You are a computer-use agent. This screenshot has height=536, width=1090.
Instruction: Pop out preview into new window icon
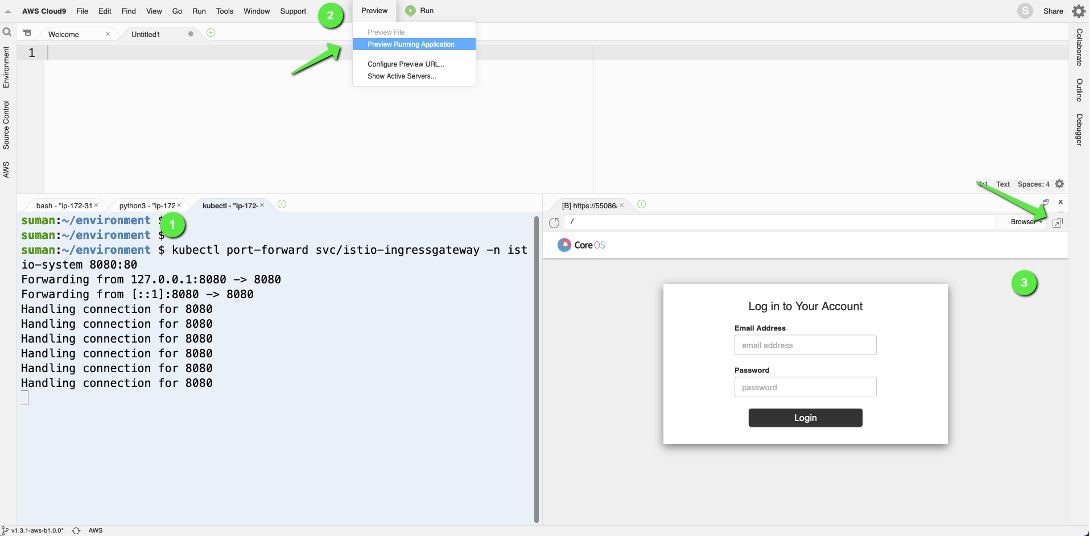click(1057, 222)
